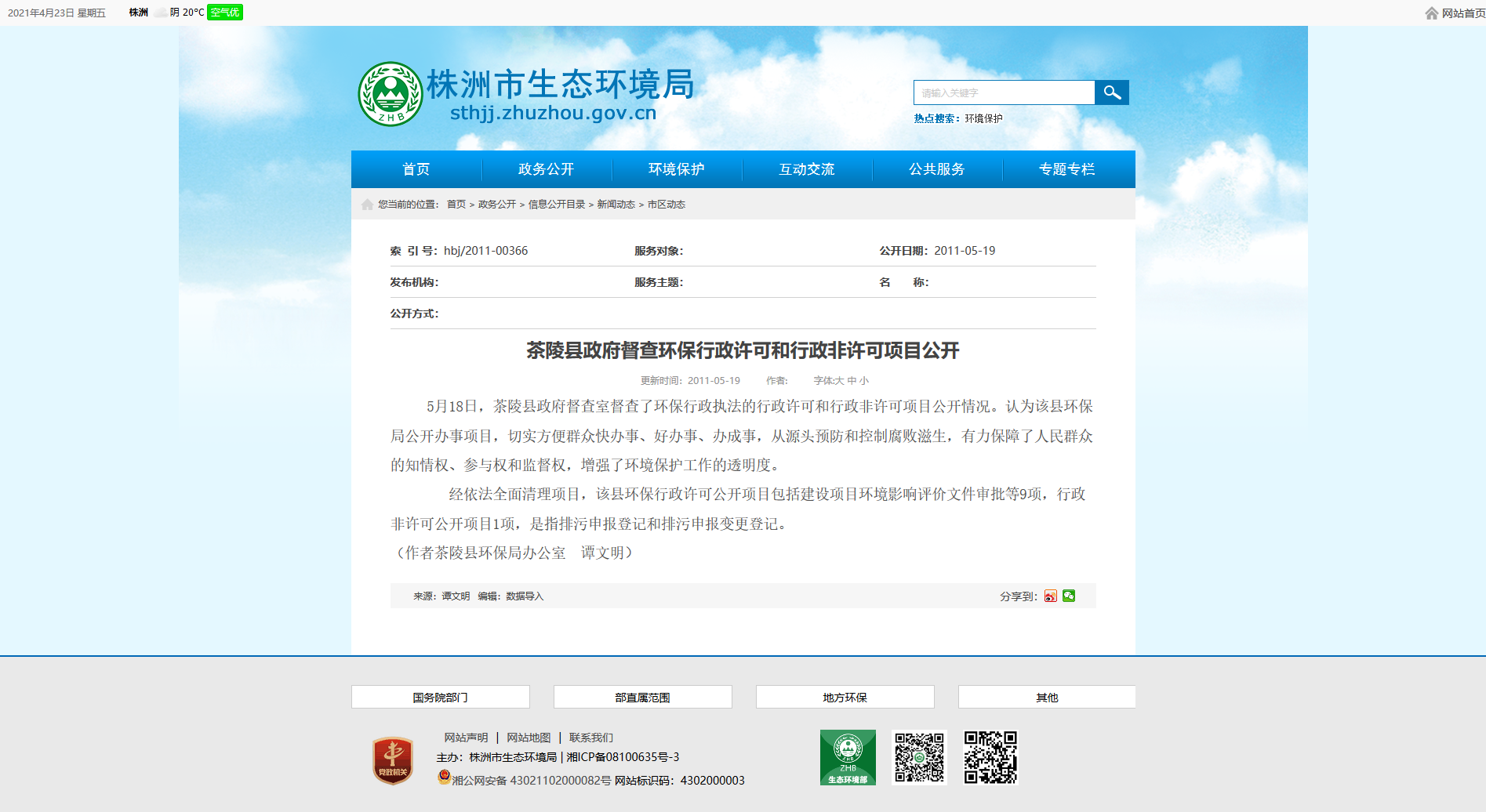Expand the 地方环保 links dropdown
This screenshot has width=1486, height=812.
point(845,697)
